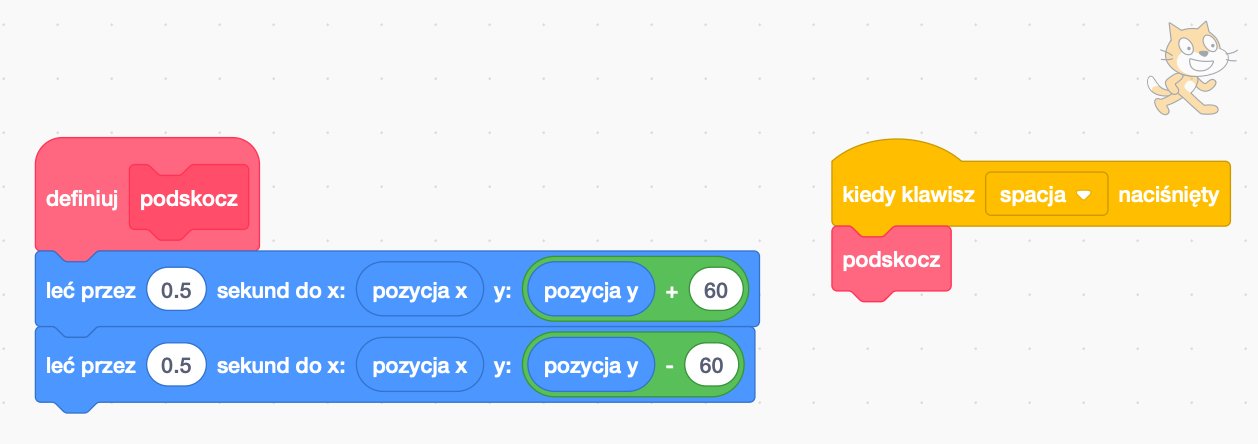
Task: Click the 'kiedy klawisz' hat block label
Action: pyautogui.click(x=908, y=195)
